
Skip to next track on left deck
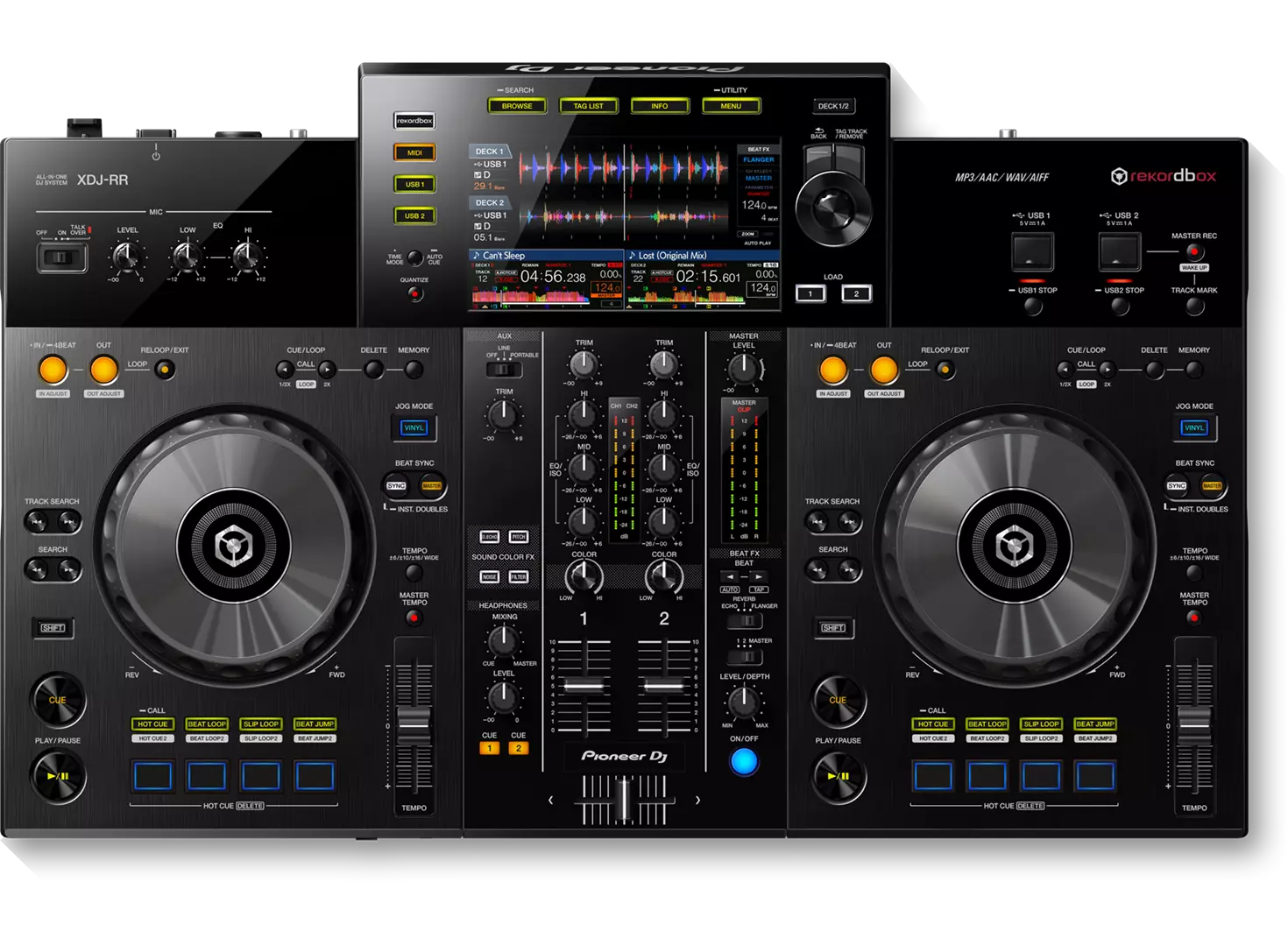click(68, 522)
